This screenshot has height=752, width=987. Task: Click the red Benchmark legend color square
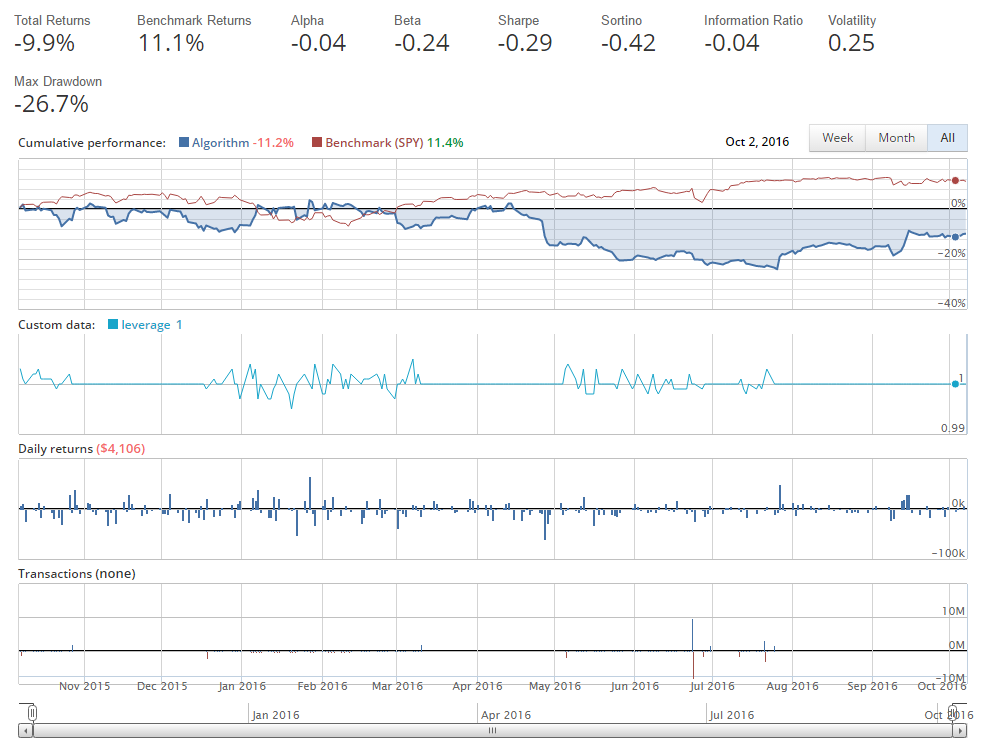point(318,143)
